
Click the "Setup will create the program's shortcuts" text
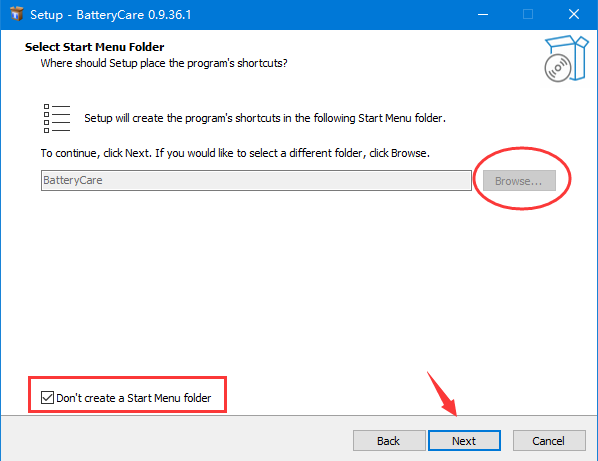pyautogui.click(x=265, y=118)
